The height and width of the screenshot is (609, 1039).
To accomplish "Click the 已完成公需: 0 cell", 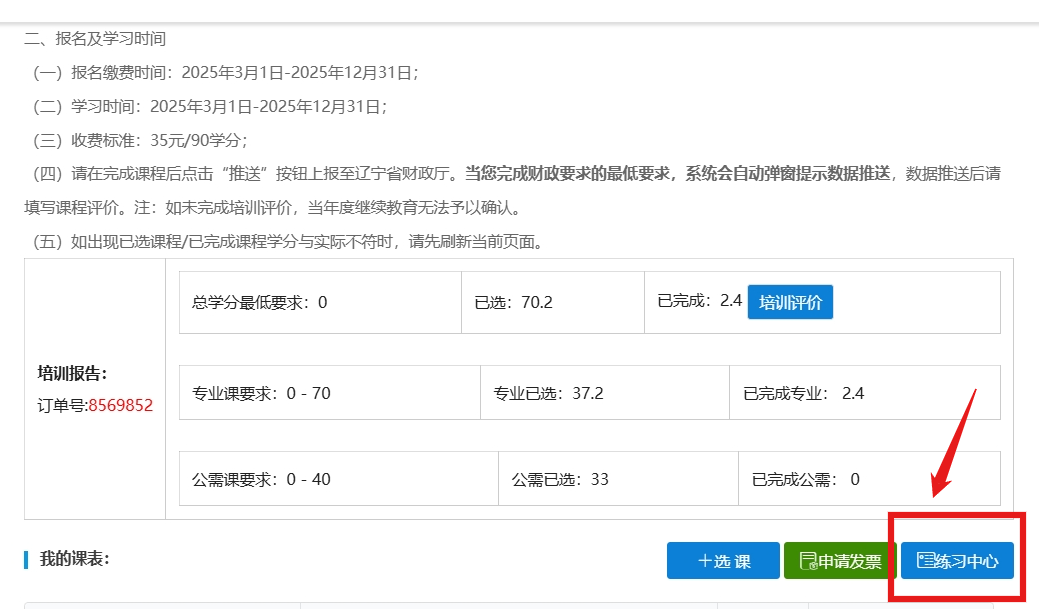I will coord(805,479).
